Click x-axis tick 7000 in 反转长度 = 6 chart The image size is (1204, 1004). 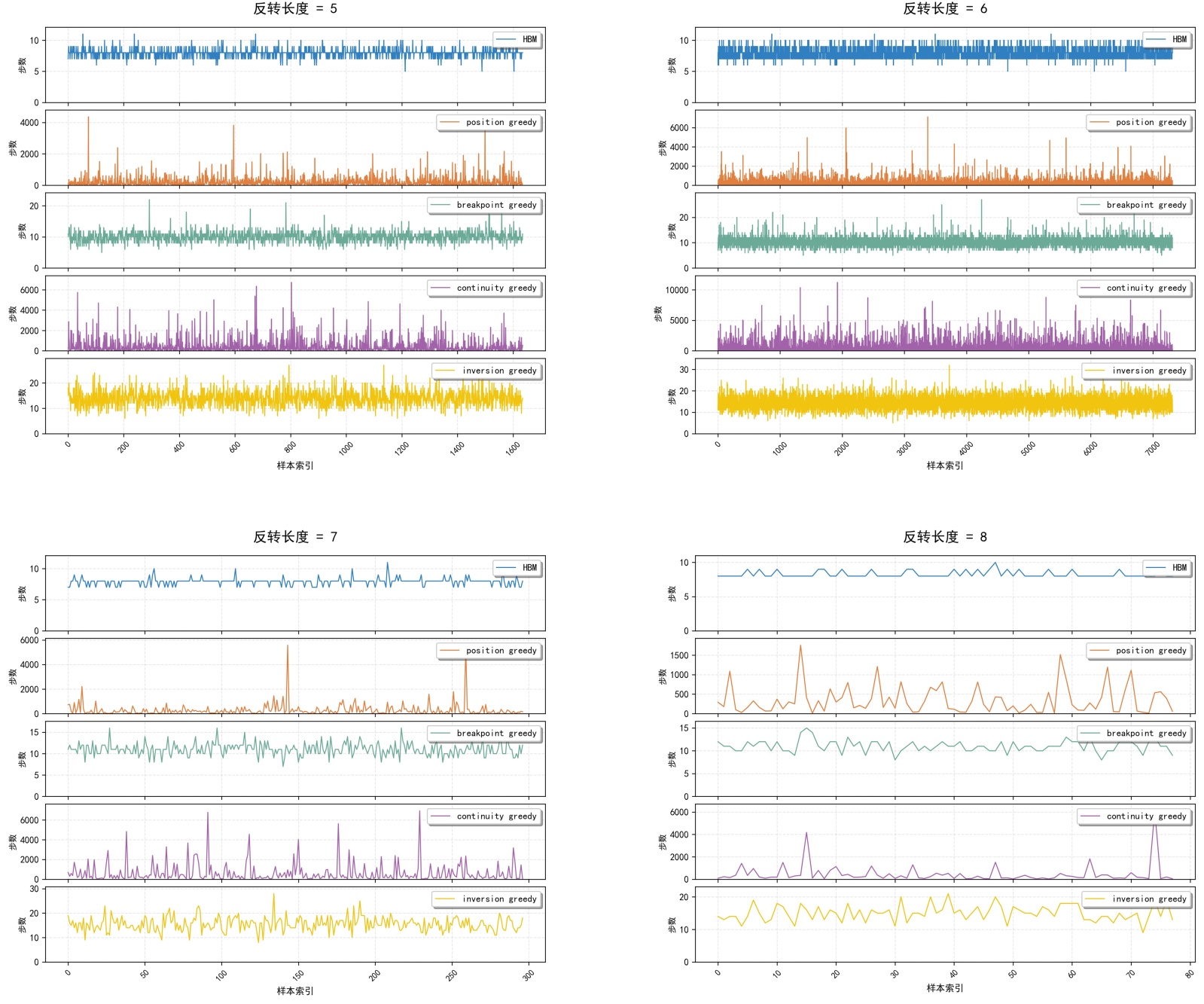1153,448
